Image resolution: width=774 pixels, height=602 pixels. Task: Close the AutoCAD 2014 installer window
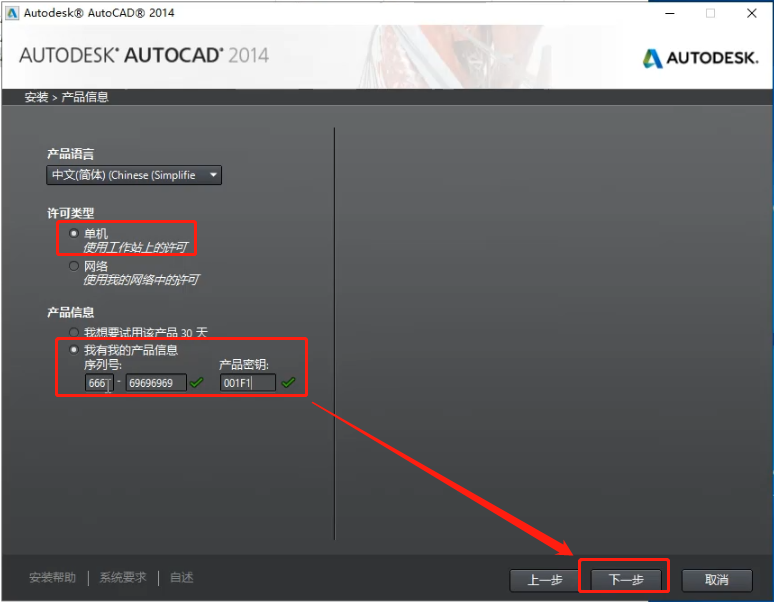(752, 13)
